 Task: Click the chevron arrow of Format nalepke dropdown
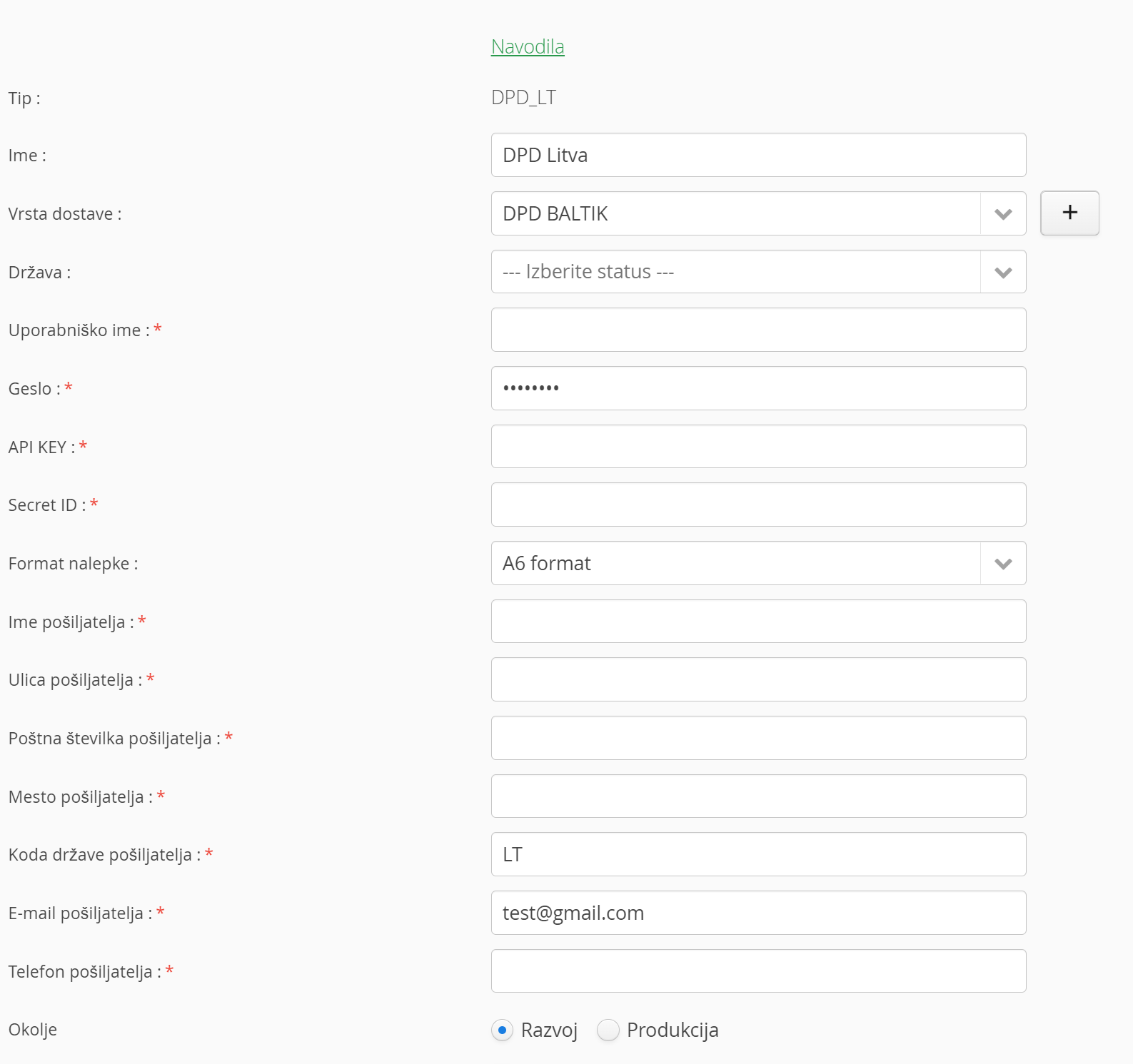(x=1003, y=564)
